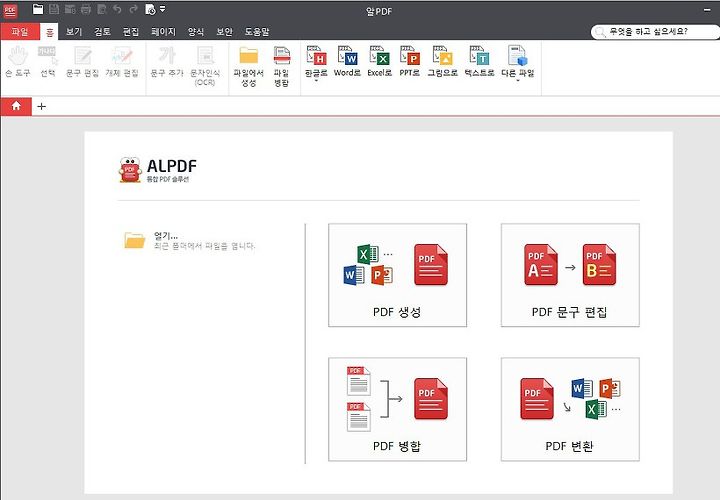720x500 pixels.
Task: Open the 도움말 ribbon tab
Action: point(257,32)
